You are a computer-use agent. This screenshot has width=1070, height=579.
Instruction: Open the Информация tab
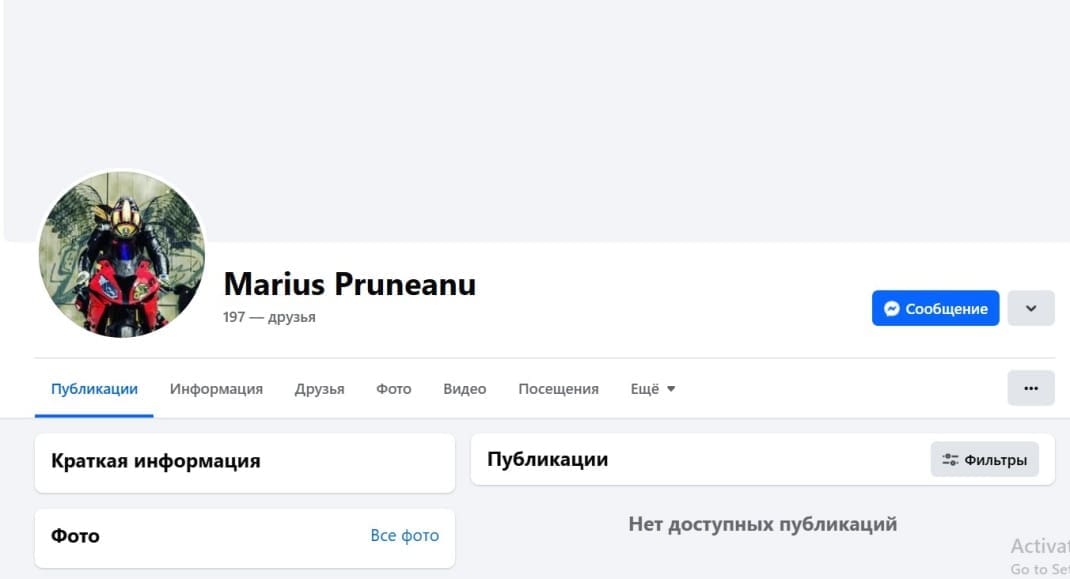pos(216,389)
